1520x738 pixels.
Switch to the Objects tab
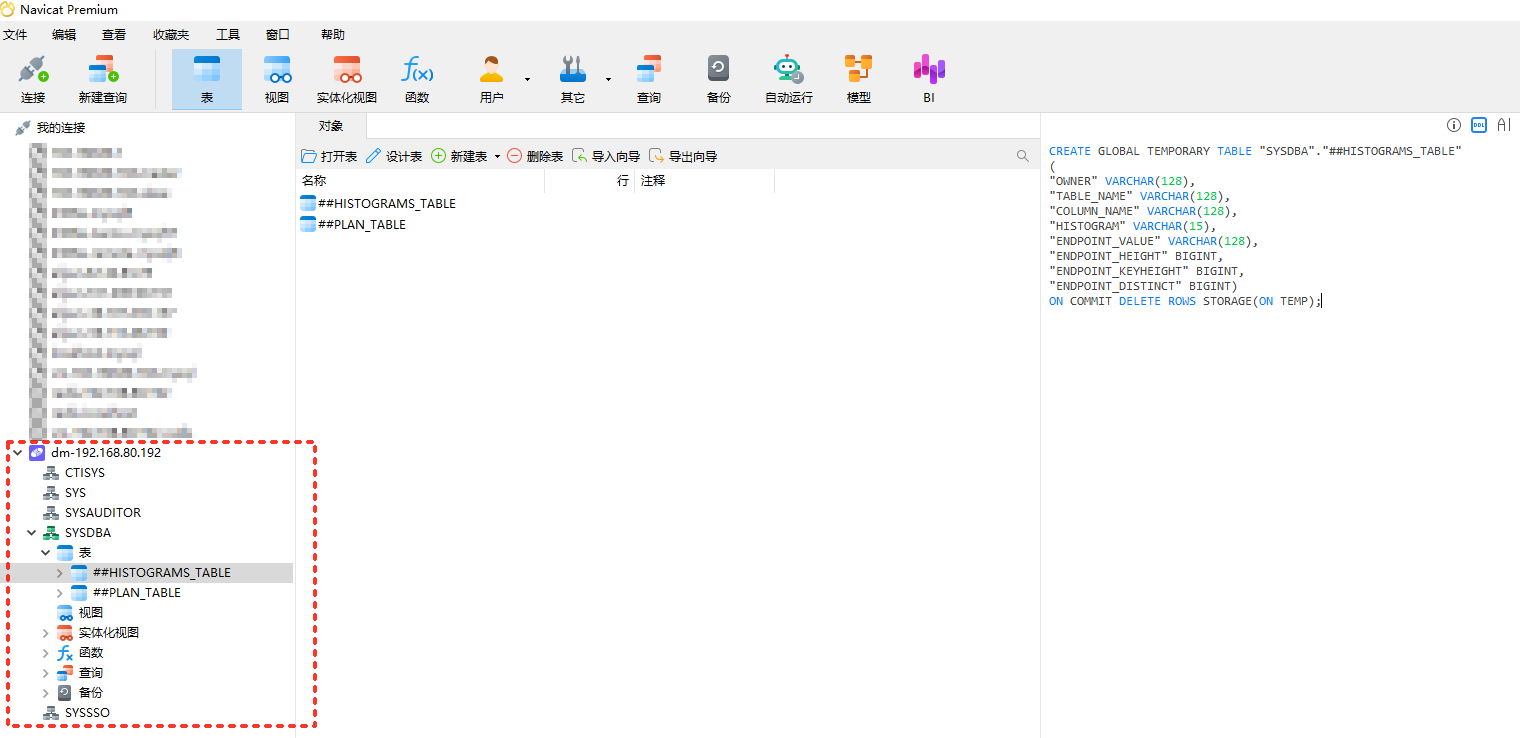[331, 126]
